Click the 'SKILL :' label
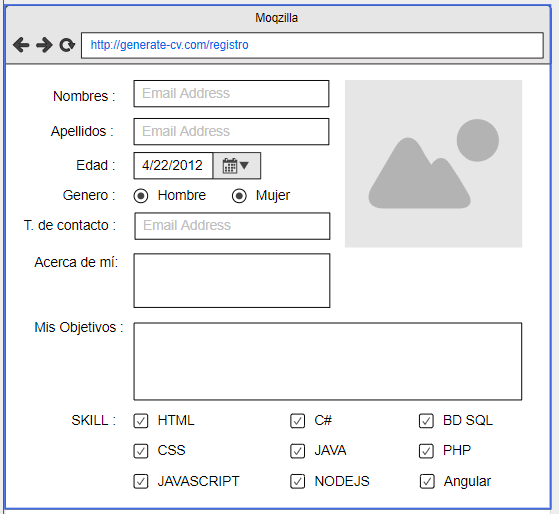The image size is (559, 514). (94, 420)
